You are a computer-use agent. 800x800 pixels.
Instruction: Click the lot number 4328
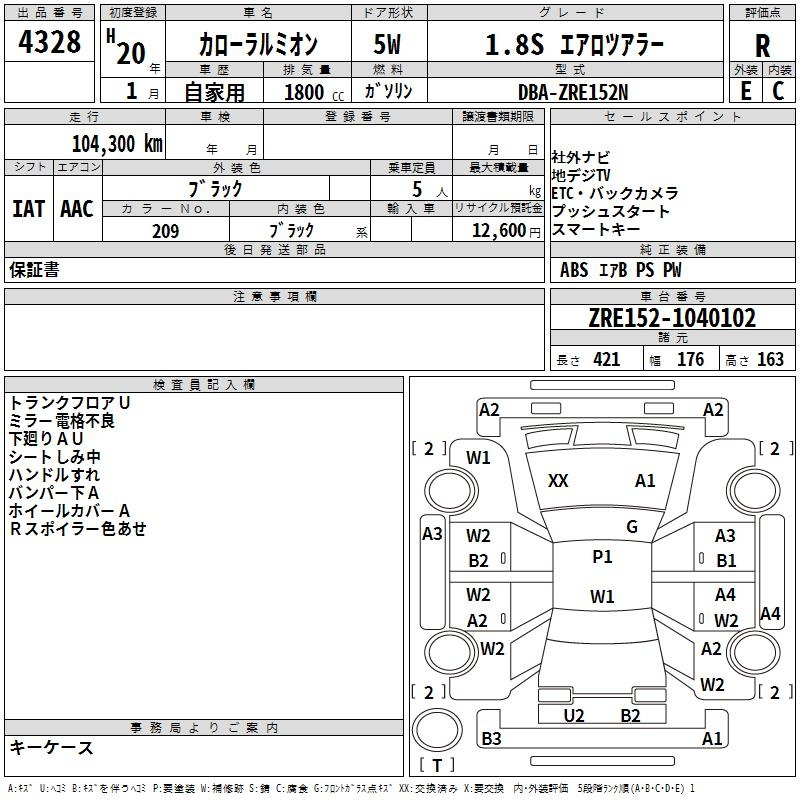tap(50, 43)
